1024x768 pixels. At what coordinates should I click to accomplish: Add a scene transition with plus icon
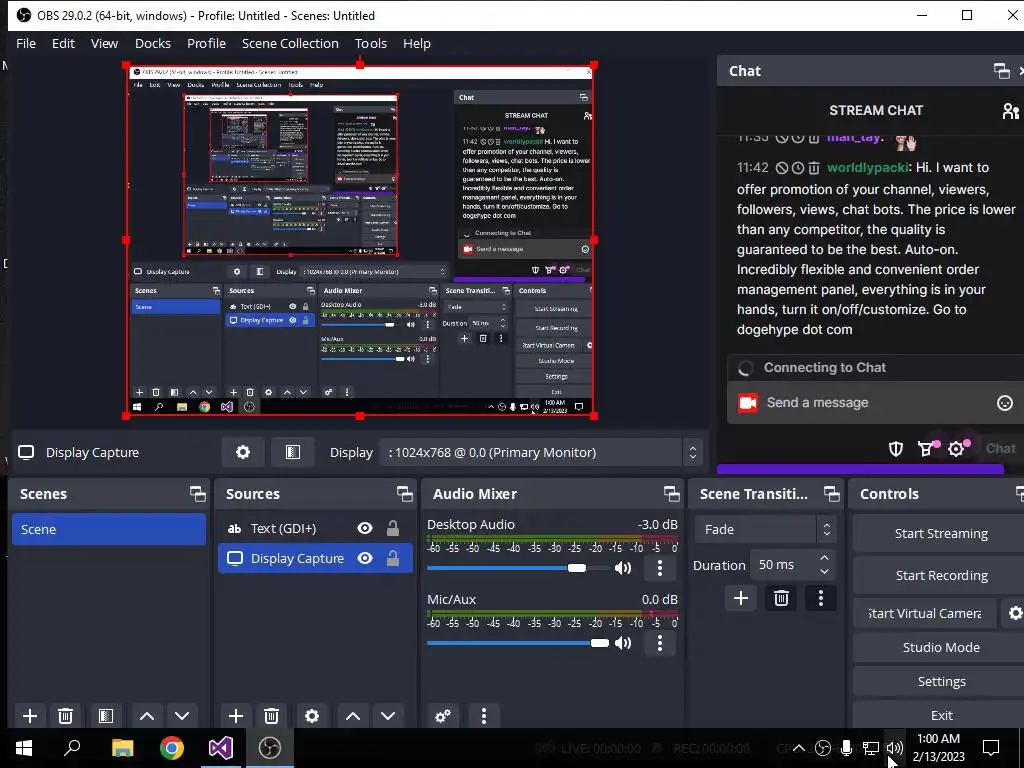[x=741, y=598]
